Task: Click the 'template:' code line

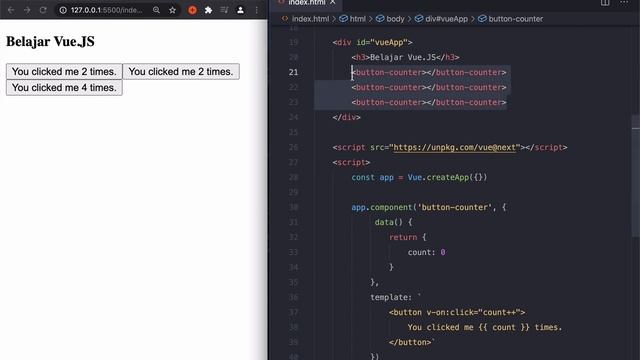Action: click(395, 298)
